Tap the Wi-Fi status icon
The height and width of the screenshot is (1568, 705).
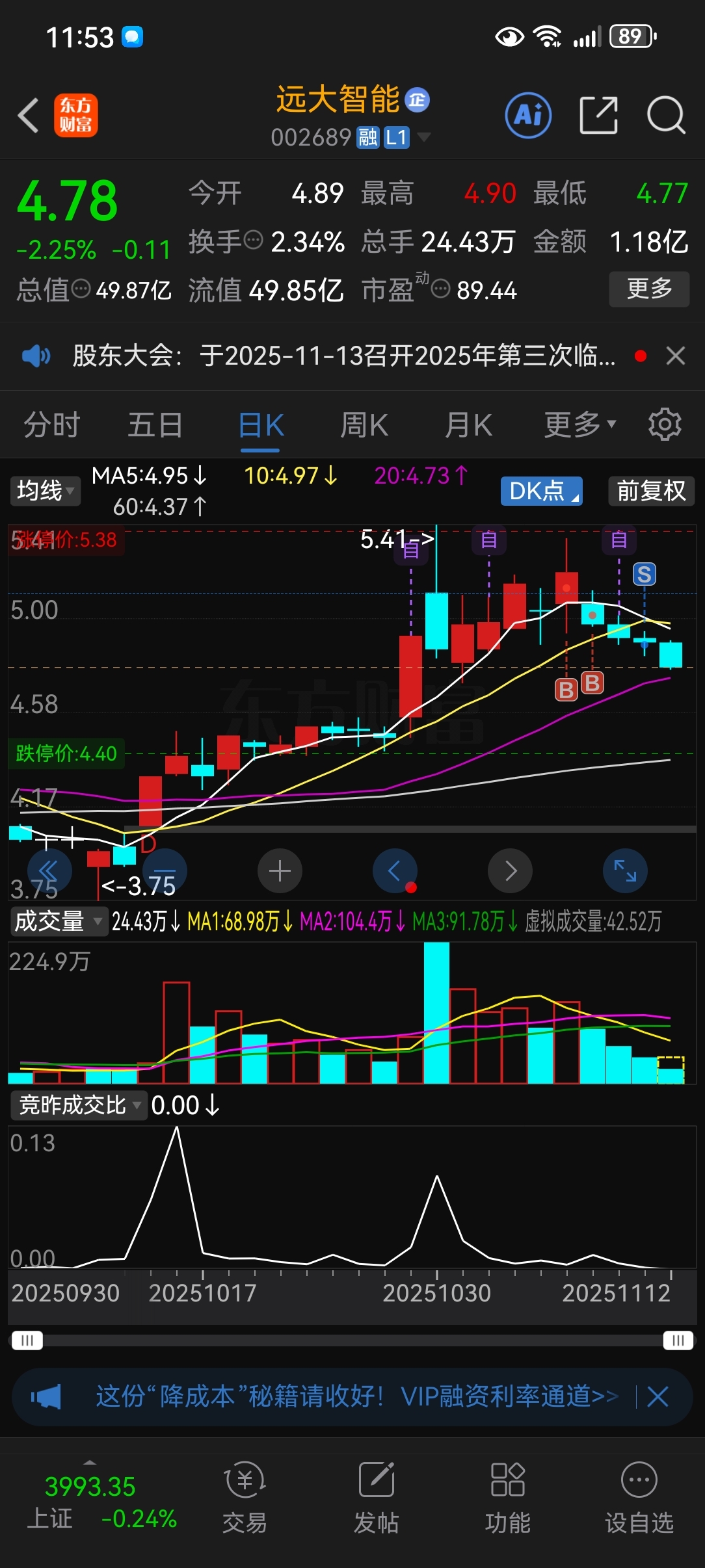pos(548,37)
